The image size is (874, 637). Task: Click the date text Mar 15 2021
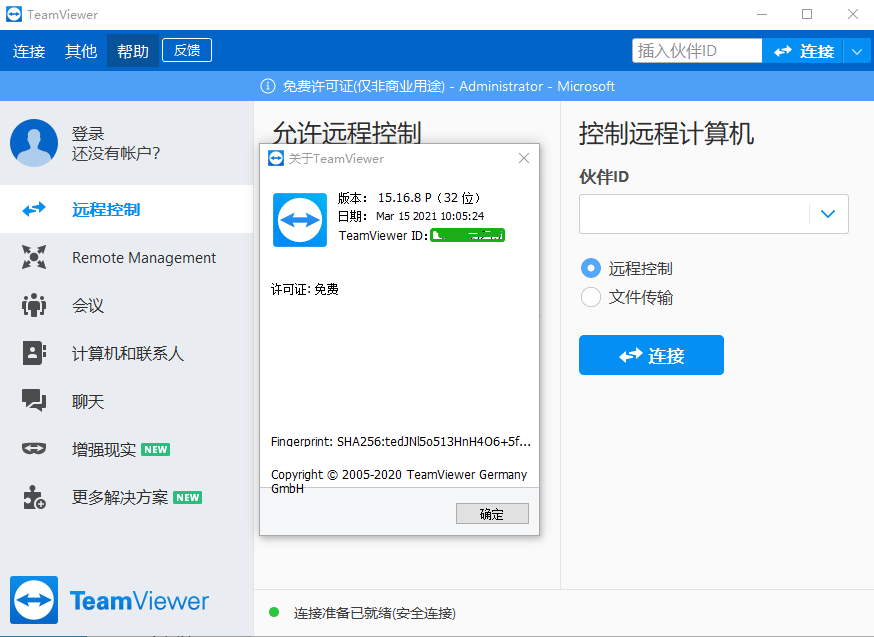point(430,216)
